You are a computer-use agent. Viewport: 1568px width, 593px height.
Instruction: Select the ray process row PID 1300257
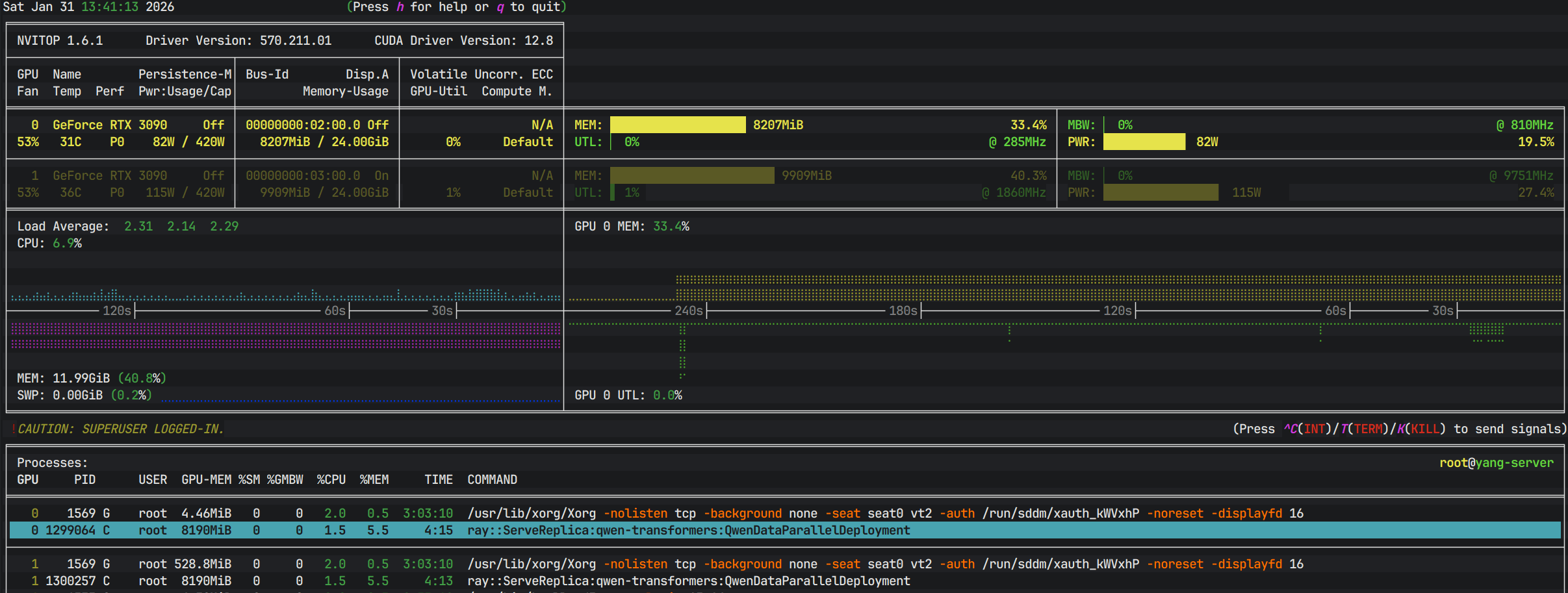[x=785, y=581]
